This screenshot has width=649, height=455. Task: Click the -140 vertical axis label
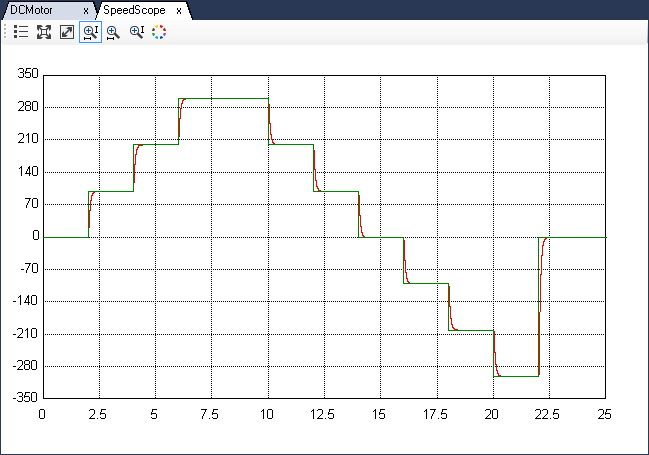(x=26, y=301)
